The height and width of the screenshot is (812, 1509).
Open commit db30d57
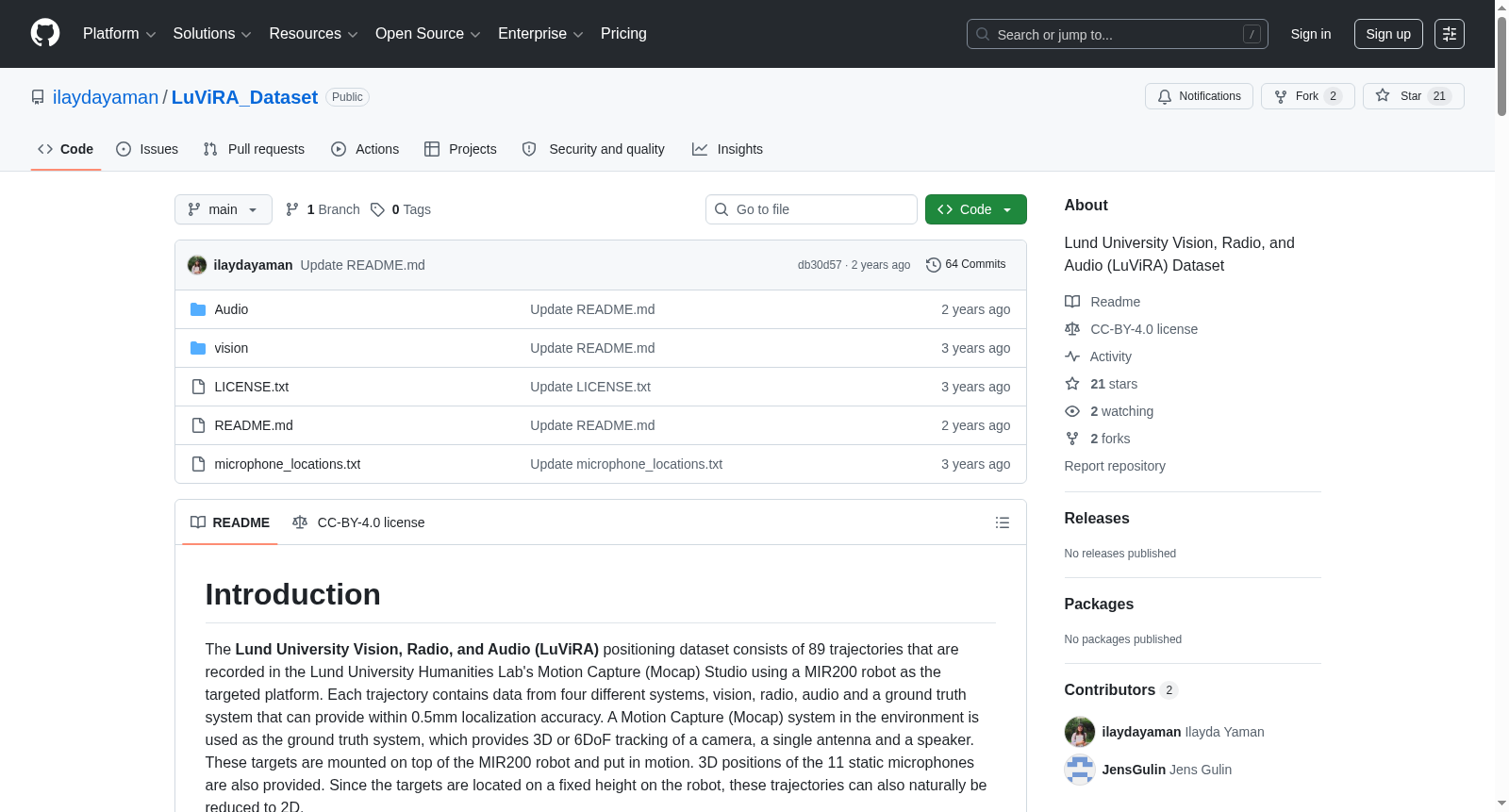tap(820, 265)
